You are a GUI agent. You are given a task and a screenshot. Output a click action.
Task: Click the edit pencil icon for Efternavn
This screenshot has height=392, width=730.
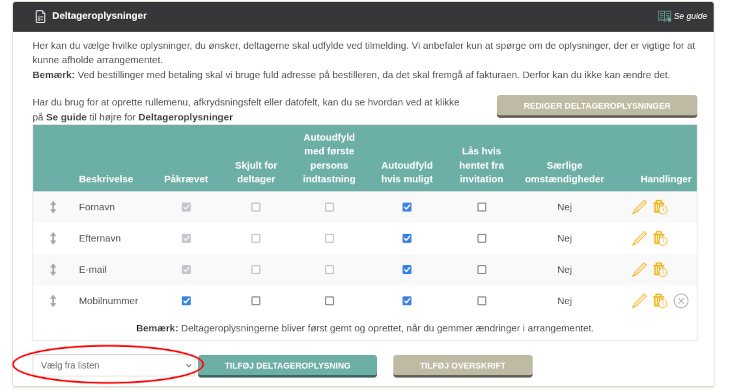[639, 238]
